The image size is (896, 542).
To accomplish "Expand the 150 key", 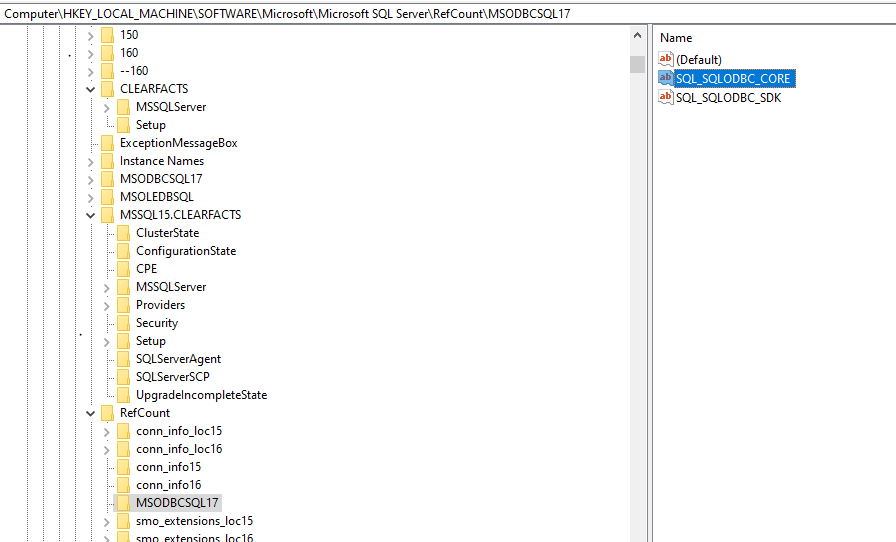I will click(x=90, y=35).
